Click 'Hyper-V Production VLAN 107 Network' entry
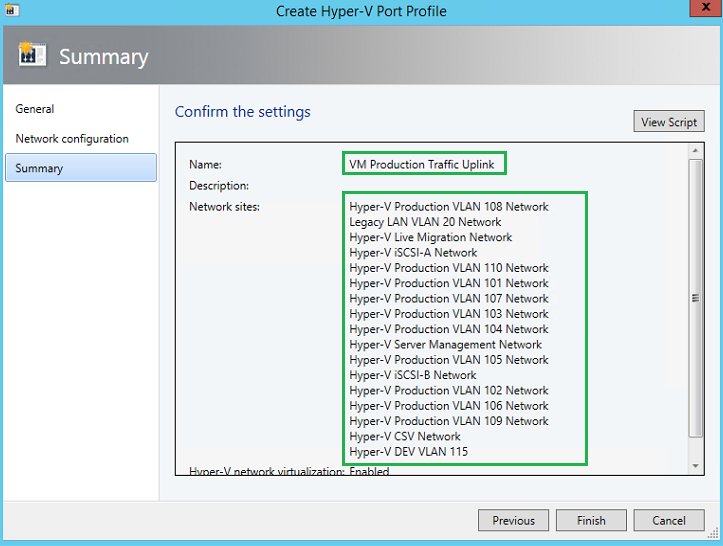723x546 pixels. [x=449, y=298]
